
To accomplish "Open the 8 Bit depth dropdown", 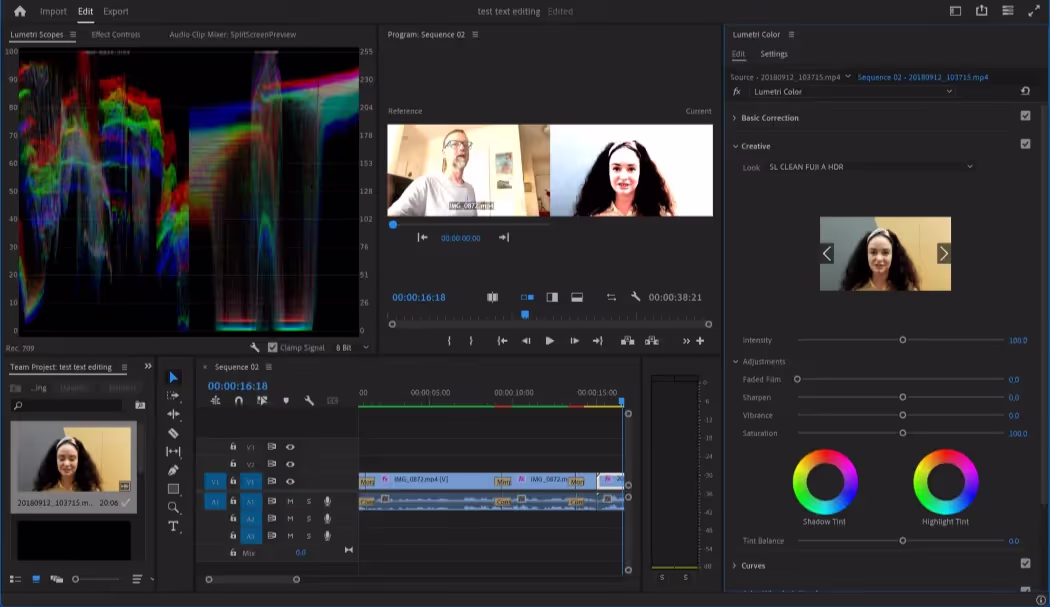I will 352,348.
